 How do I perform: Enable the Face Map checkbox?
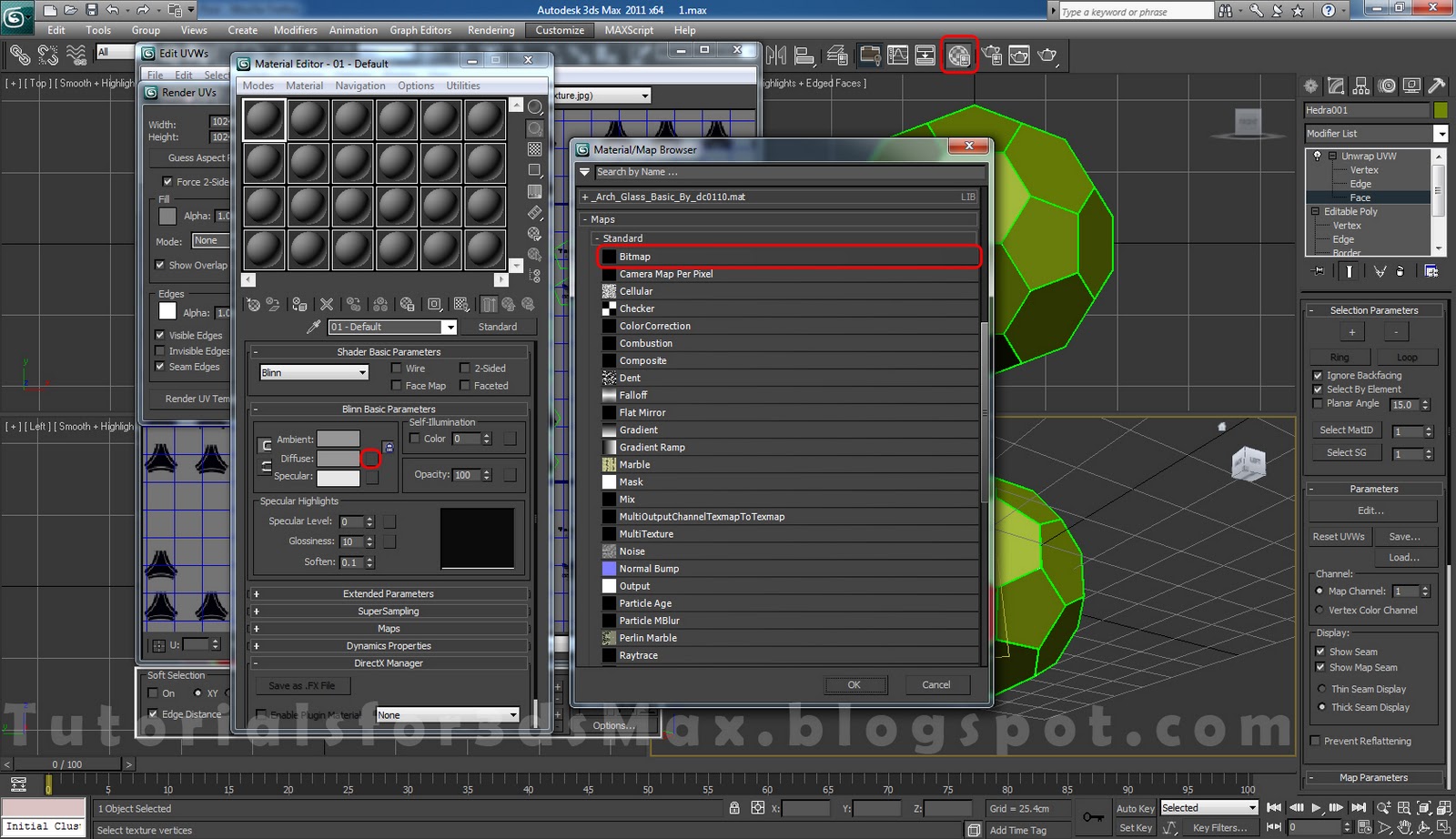coord(396,386)
